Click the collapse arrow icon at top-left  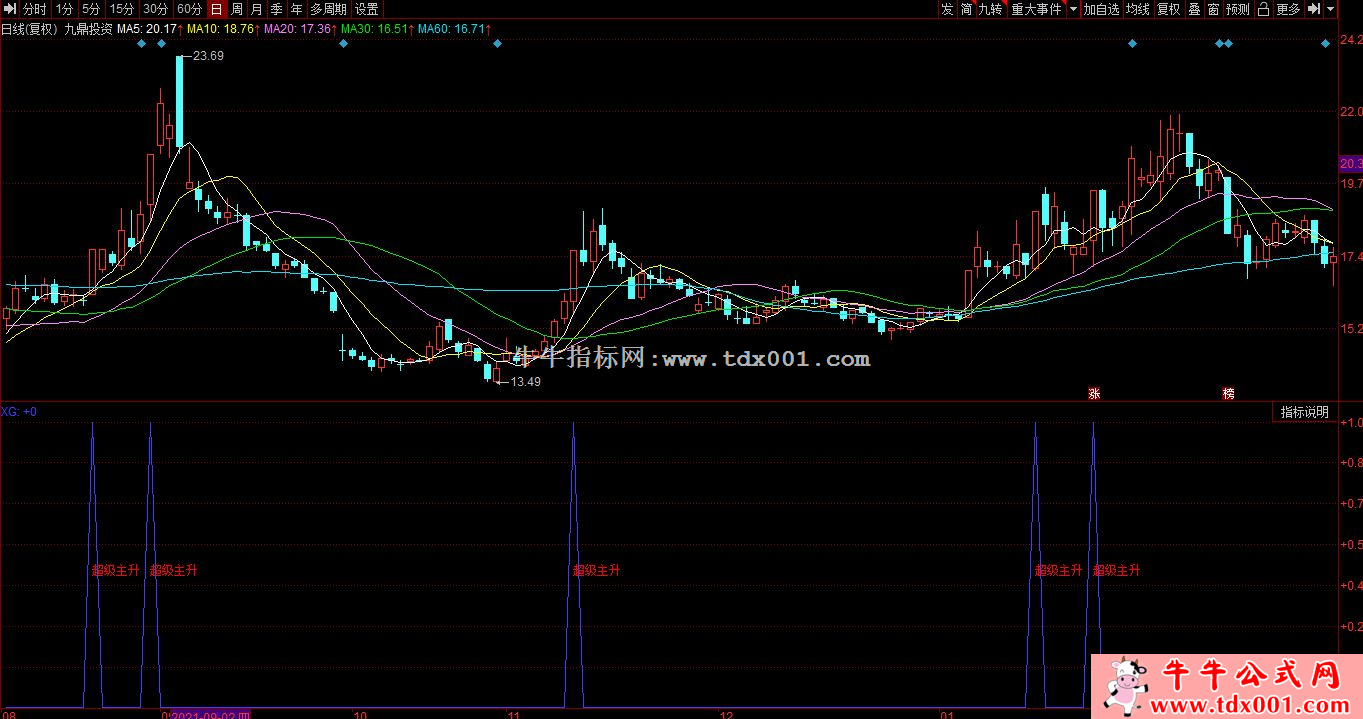coord(9,9)
